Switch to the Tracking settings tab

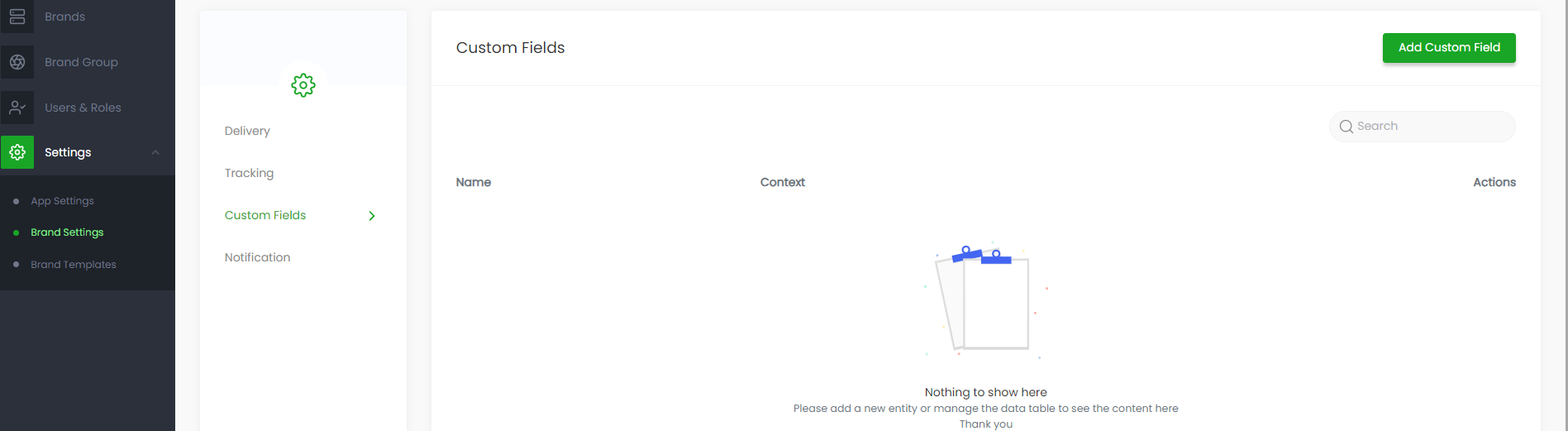pos(249,173)
